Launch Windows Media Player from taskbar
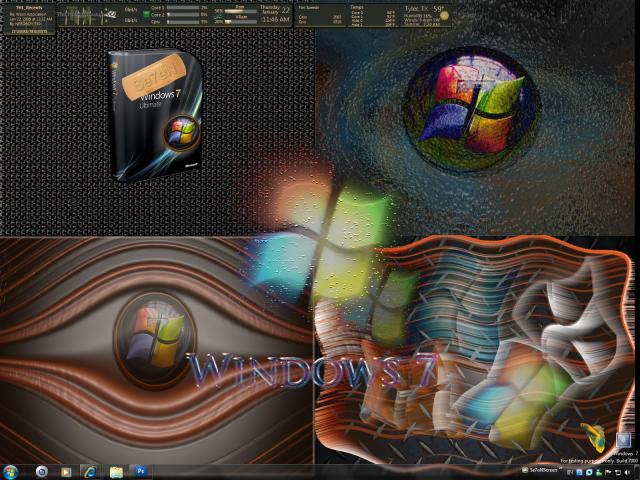The width and height of the screenshot is (640, 480). pyautogui.click(x=66, y=472)
